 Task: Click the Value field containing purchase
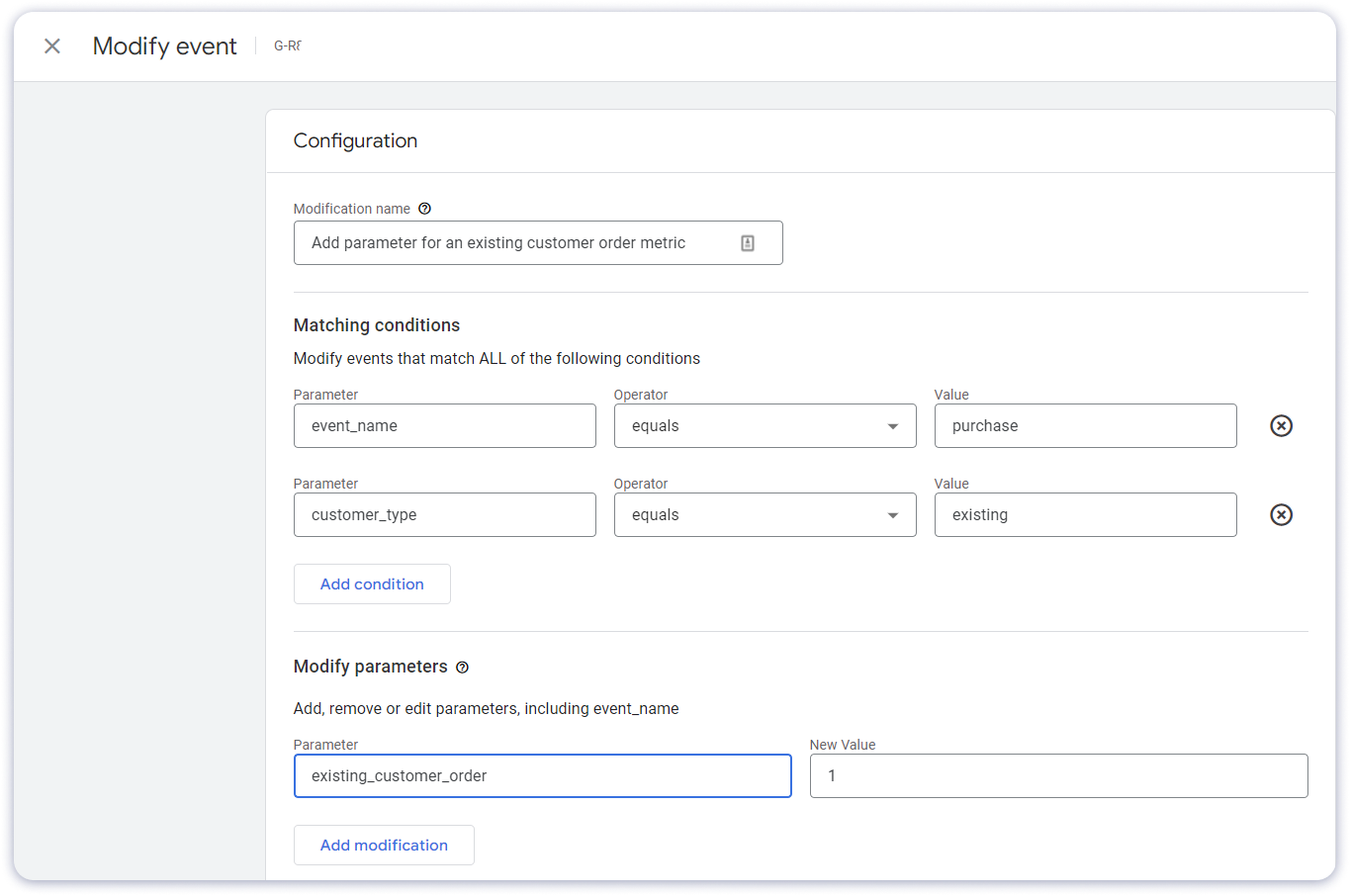click(1085, 425)
